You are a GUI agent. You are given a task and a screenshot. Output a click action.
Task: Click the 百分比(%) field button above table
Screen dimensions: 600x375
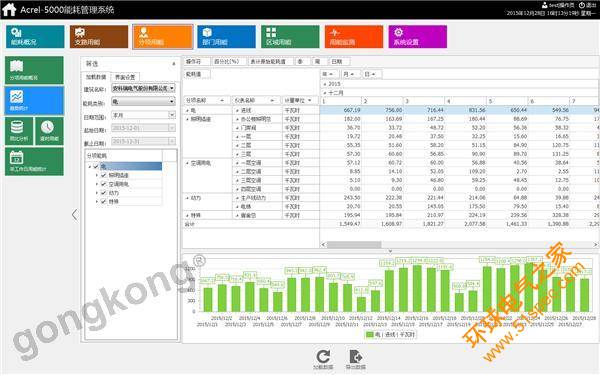(x=227, y=61)
